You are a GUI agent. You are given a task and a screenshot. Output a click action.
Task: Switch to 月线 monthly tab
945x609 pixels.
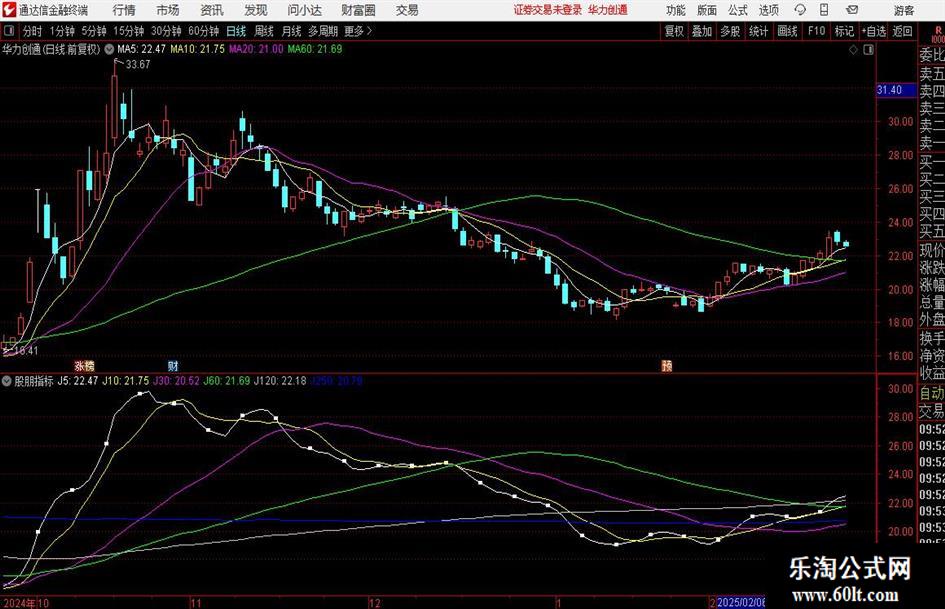pyautogui.click(x=291, y=31)
